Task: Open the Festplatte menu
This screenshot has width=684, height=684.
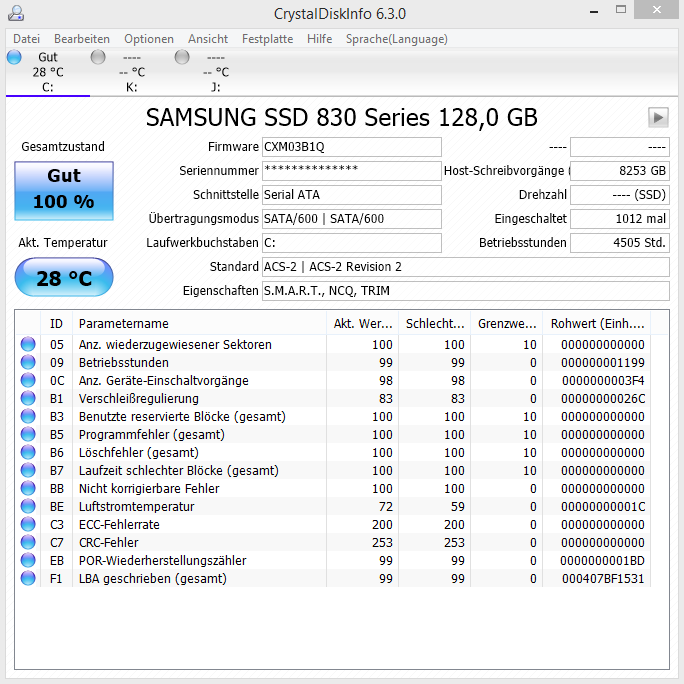Action: click(267, 39)
